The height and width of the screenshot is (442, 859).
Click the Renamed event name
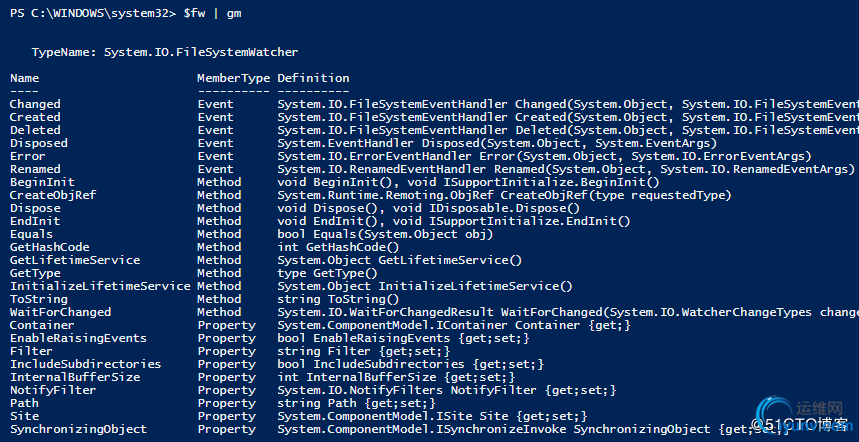35,169
